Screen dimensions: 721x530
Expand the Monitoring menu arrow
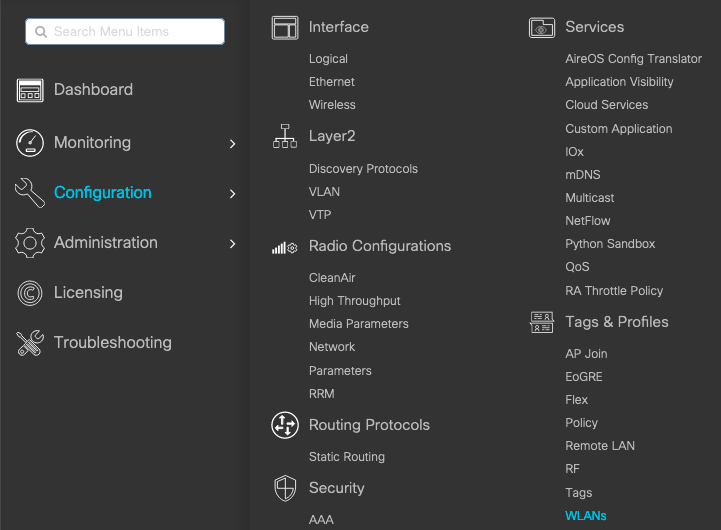232,144
